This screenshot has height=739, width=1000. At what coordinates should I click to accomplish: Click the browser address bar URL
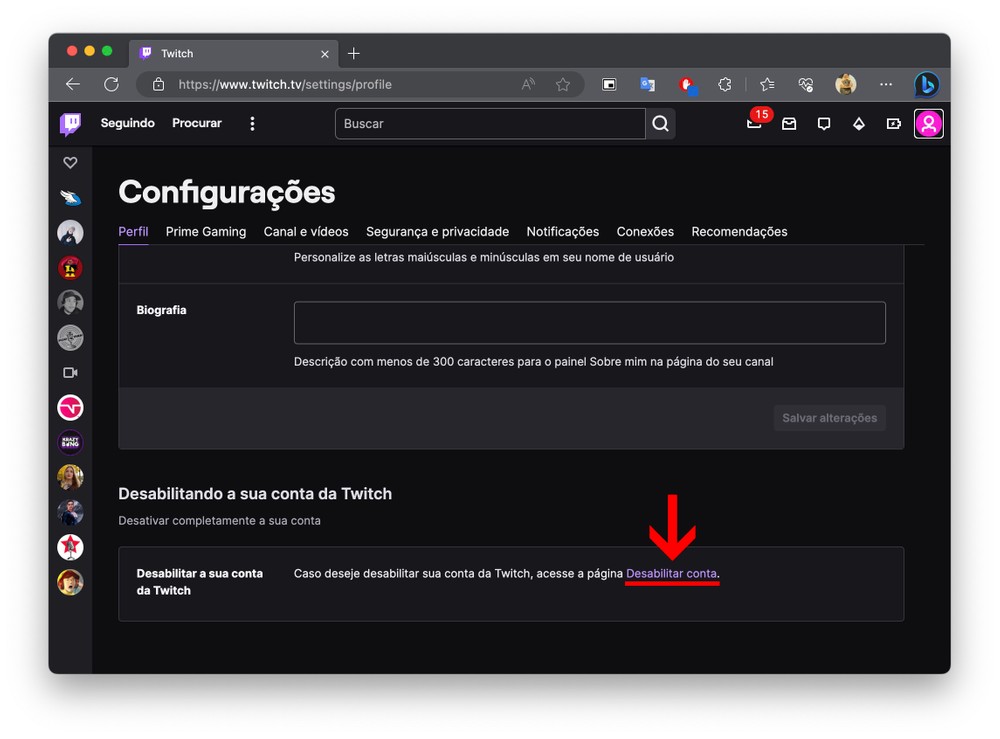coord(285,84)
